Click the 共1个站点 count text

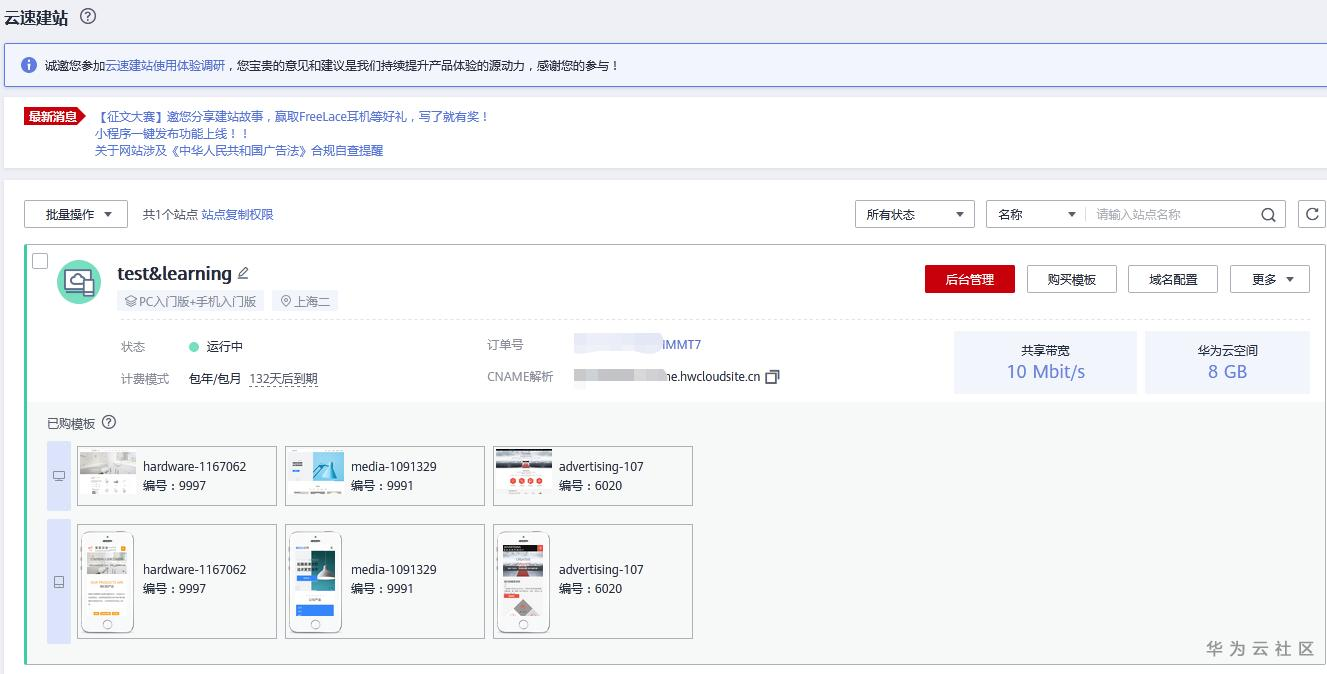[169, 214]
